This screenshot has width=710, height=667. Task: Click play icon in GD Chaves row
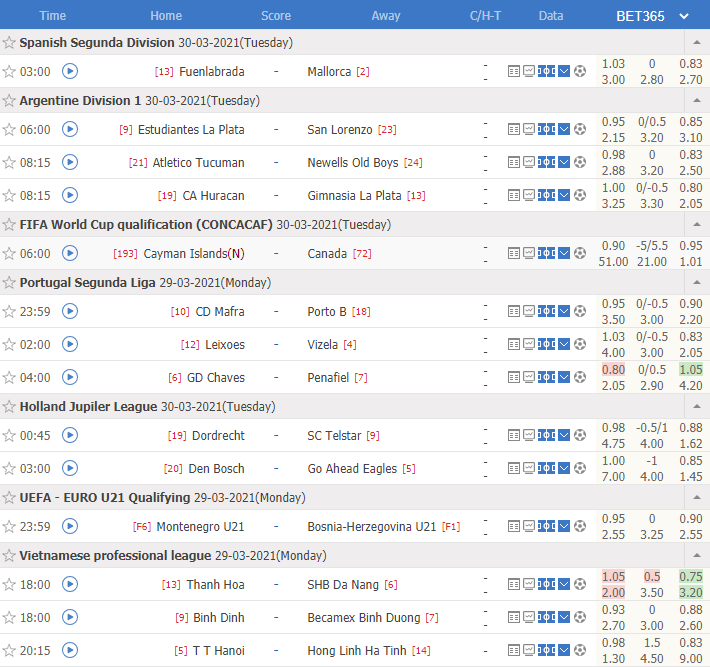pos(70,377)
